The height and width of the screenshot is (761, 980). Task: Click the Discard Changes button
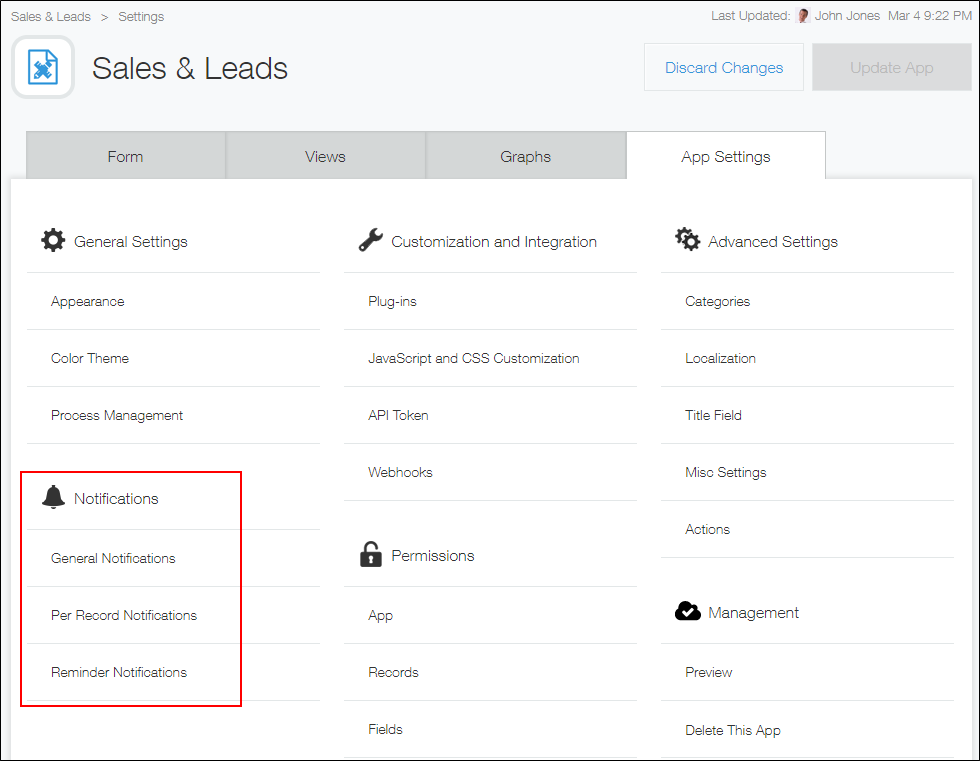point(723,67)
